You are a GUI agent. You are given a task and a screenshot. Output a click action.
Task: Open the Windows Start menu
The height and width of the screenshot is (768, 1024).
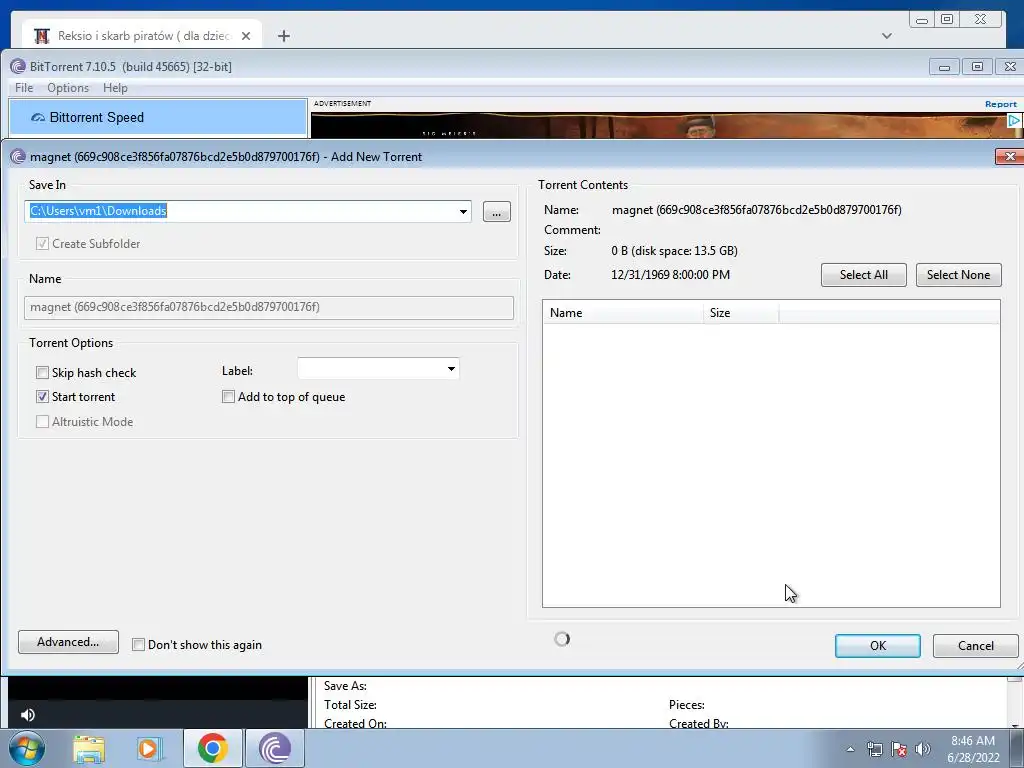click(x=26, y=748)
